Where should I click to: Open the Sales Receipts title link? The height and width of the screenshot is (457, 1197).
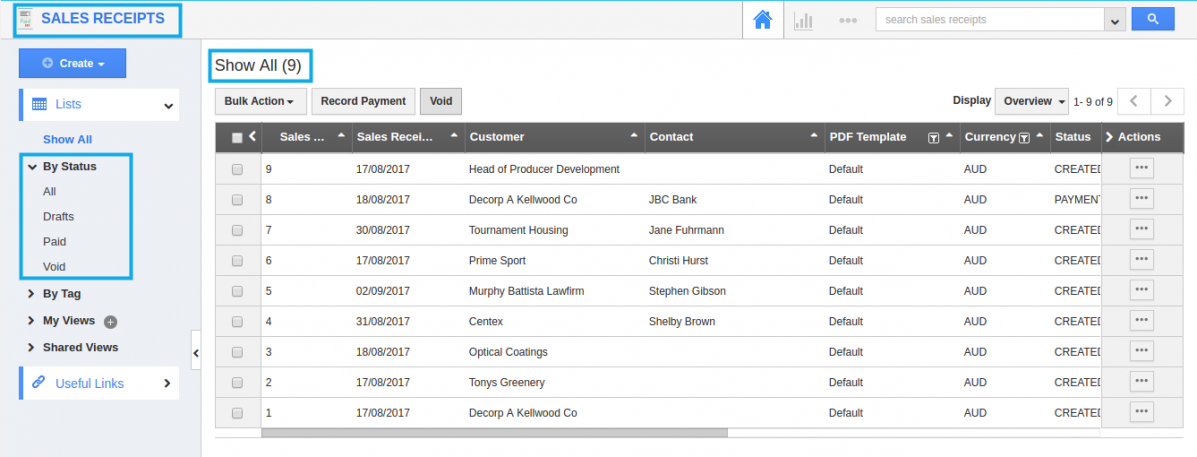tap(102, 19)
